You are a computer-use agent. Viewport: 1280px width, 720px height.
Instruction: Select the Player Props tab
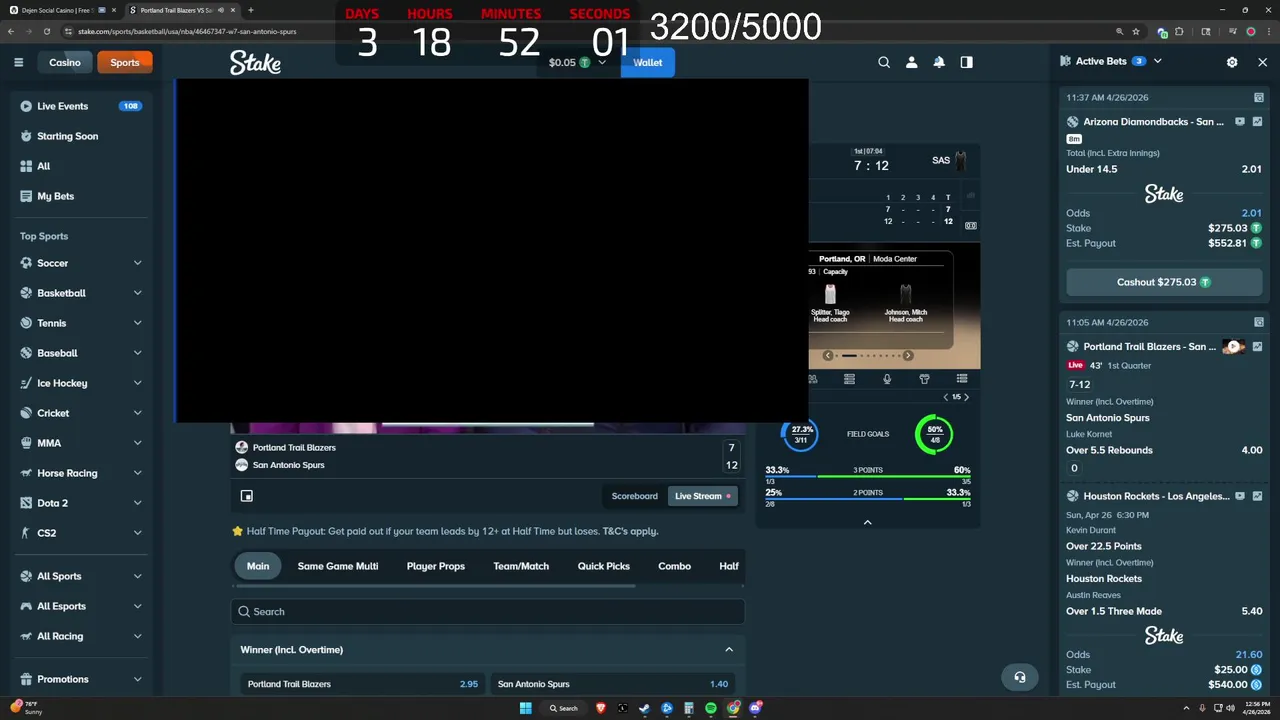click(436, 566)
